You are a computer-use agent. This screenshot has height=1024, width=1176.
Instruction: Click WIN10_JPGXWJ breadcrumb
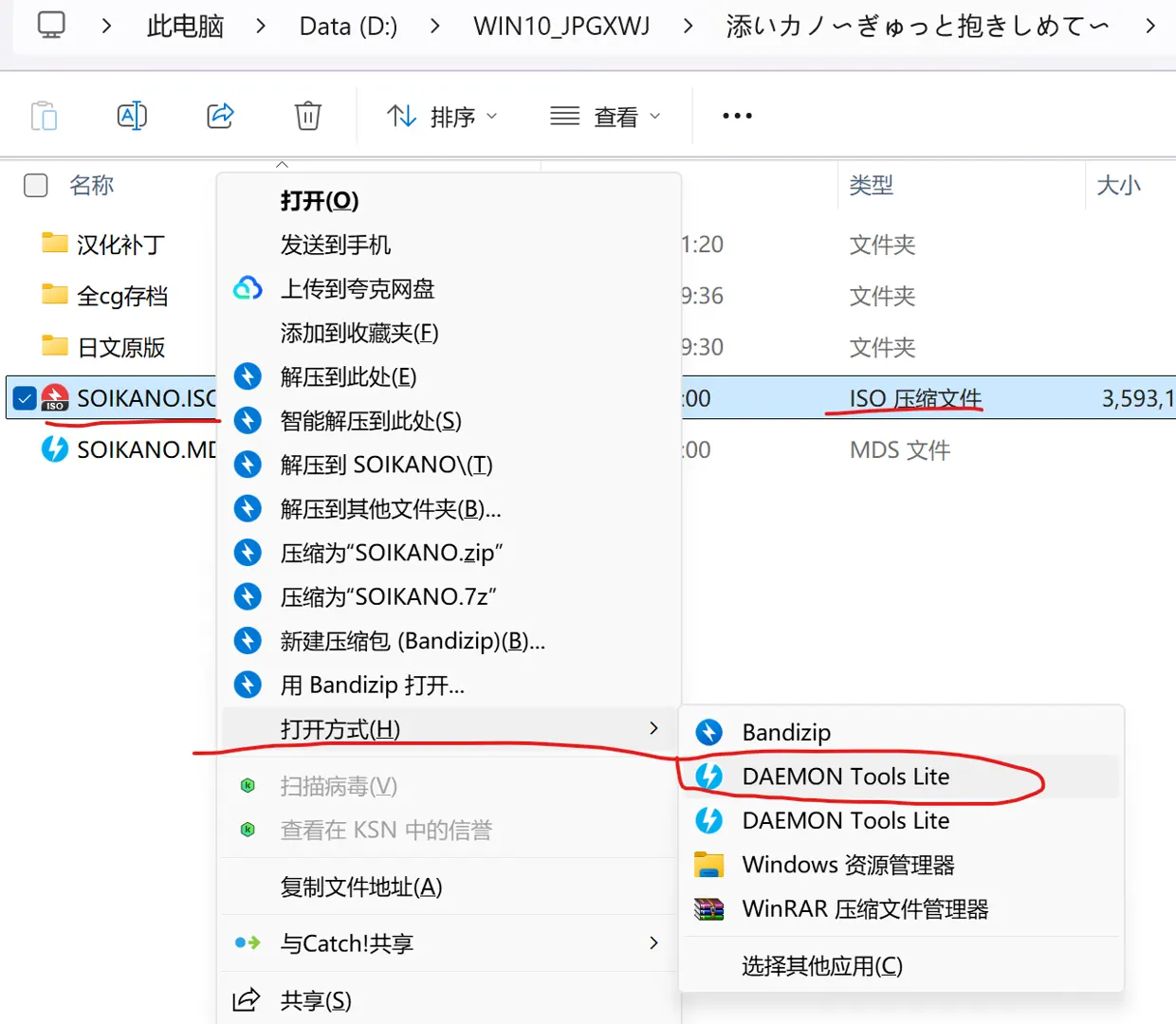(x=561, y=26)
